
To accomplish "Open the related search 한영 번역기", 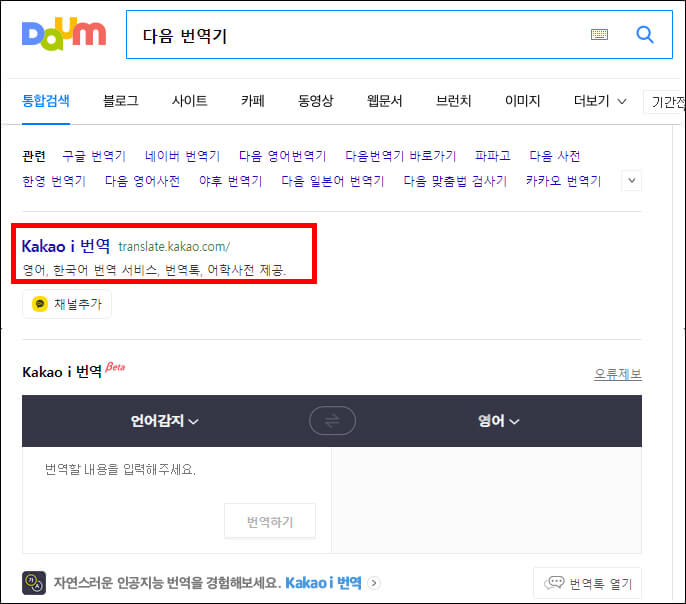I will [54, 181].
